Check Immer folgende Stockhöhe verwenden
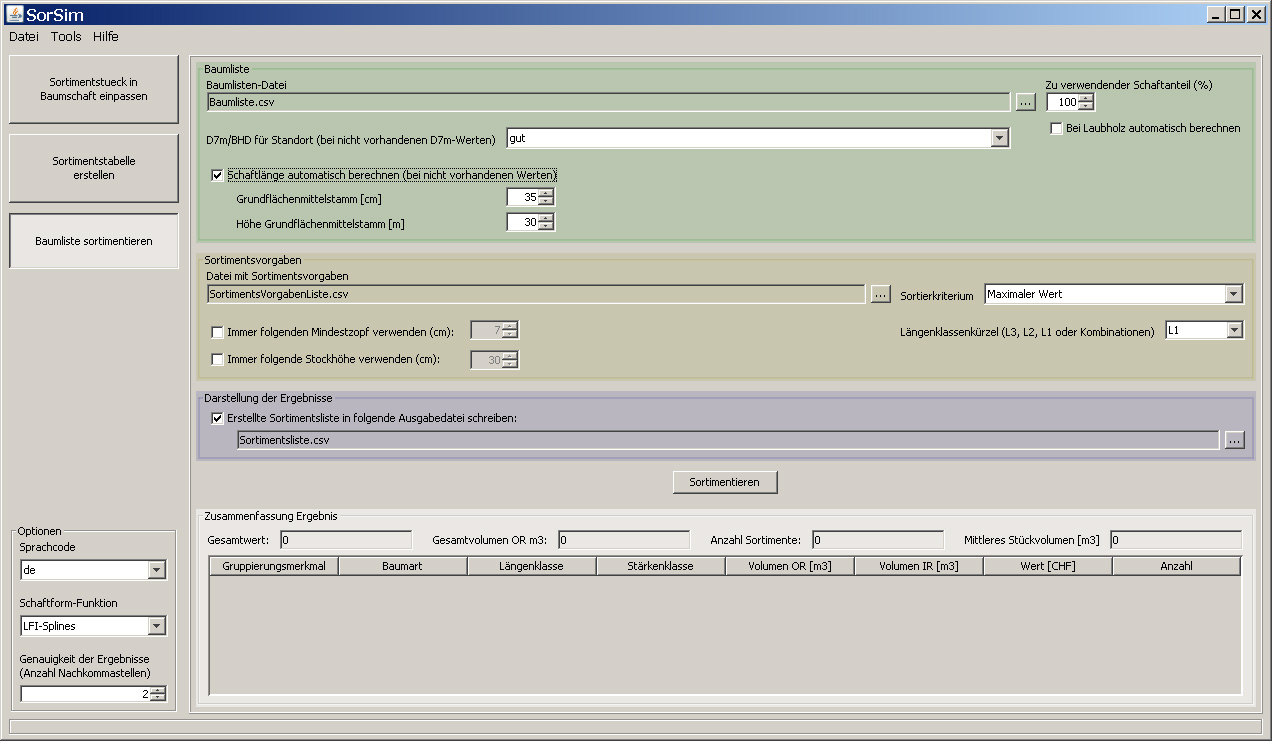1272x741 pixels. 218,359
